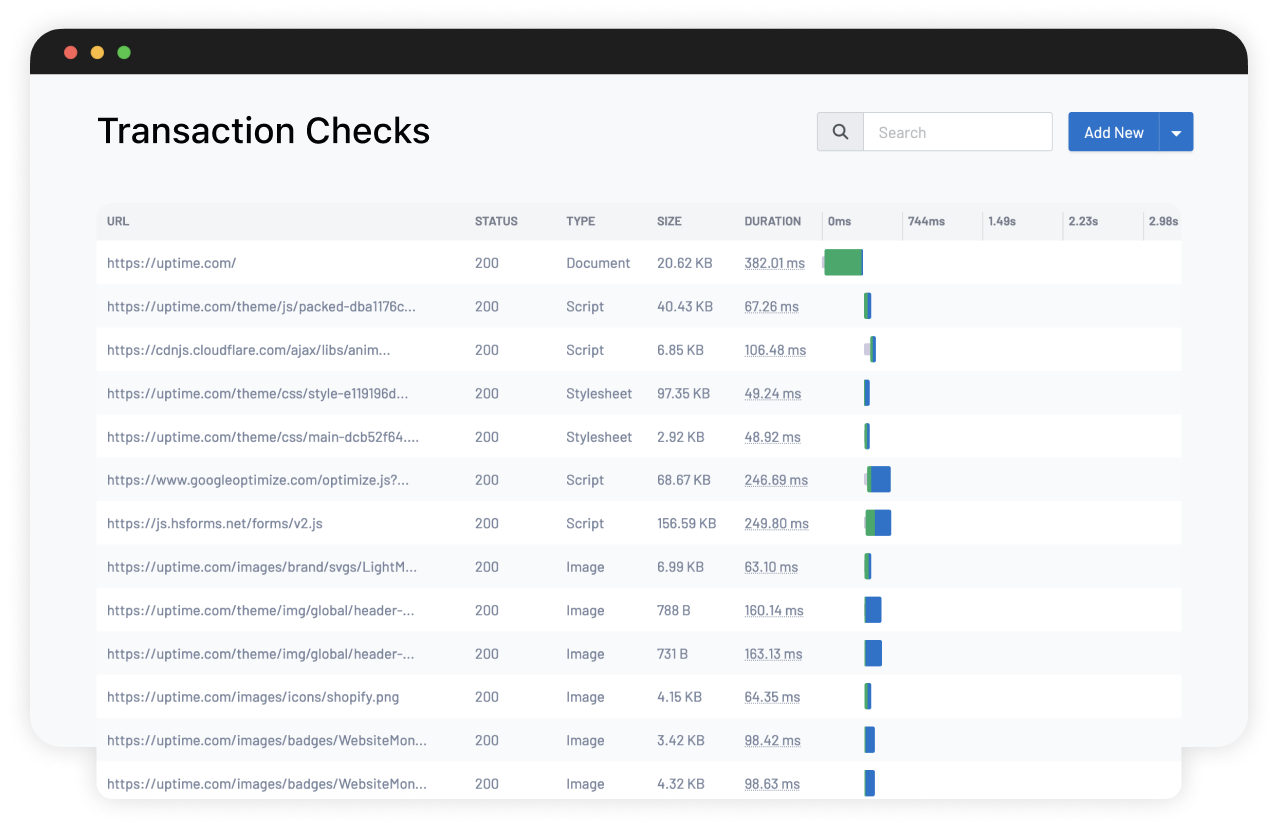Sort by the URL column header
Viewport: 1286px width, 830px height.
[118, 221]
